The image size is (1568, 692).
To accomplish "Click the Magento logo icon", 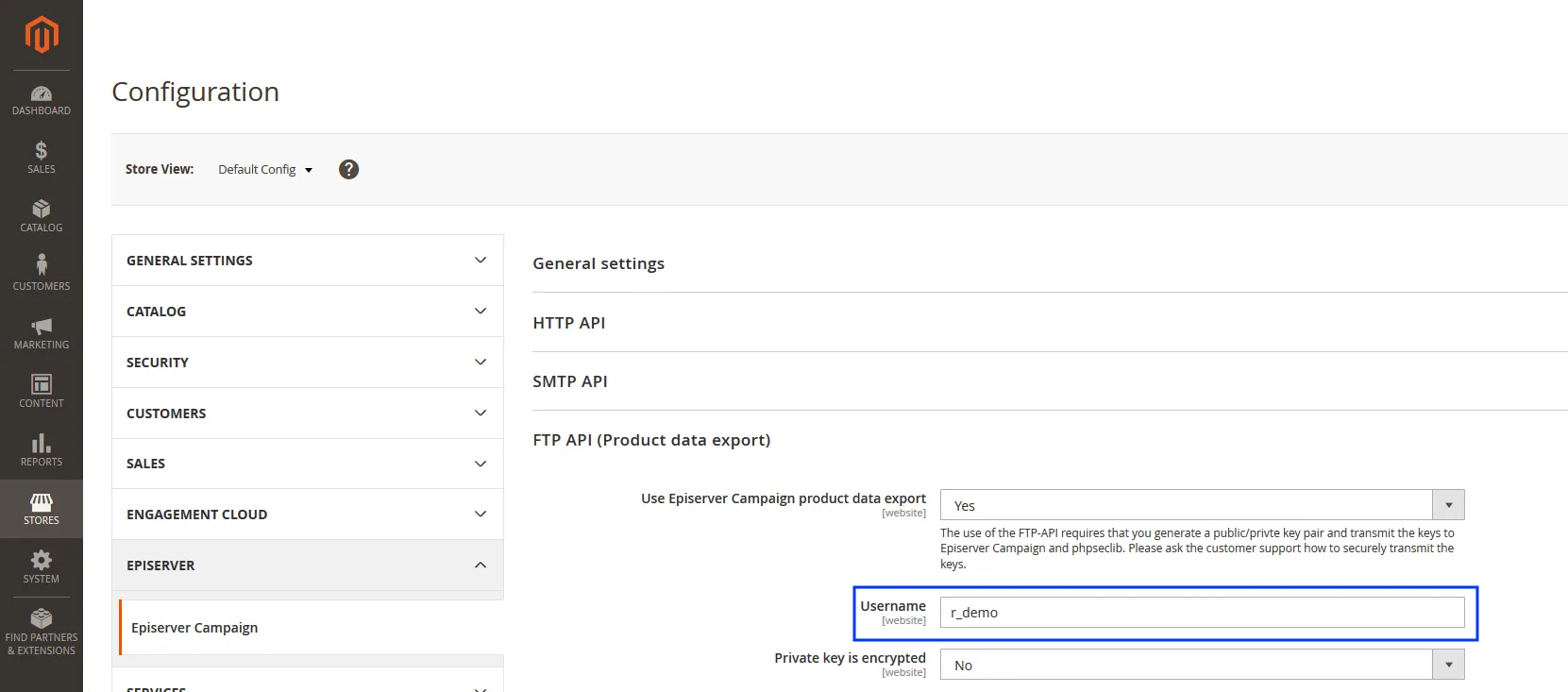I will (x=42, y=35).
